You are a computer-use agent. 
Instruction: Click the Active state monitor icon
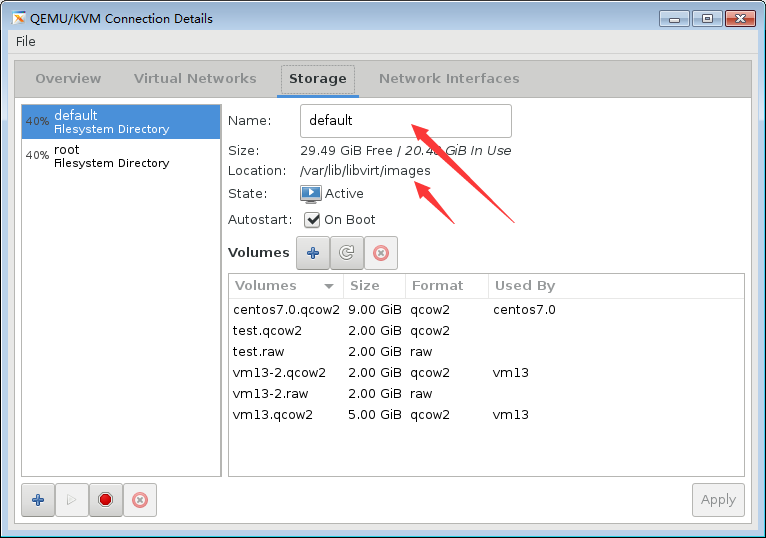pos(311,194)
